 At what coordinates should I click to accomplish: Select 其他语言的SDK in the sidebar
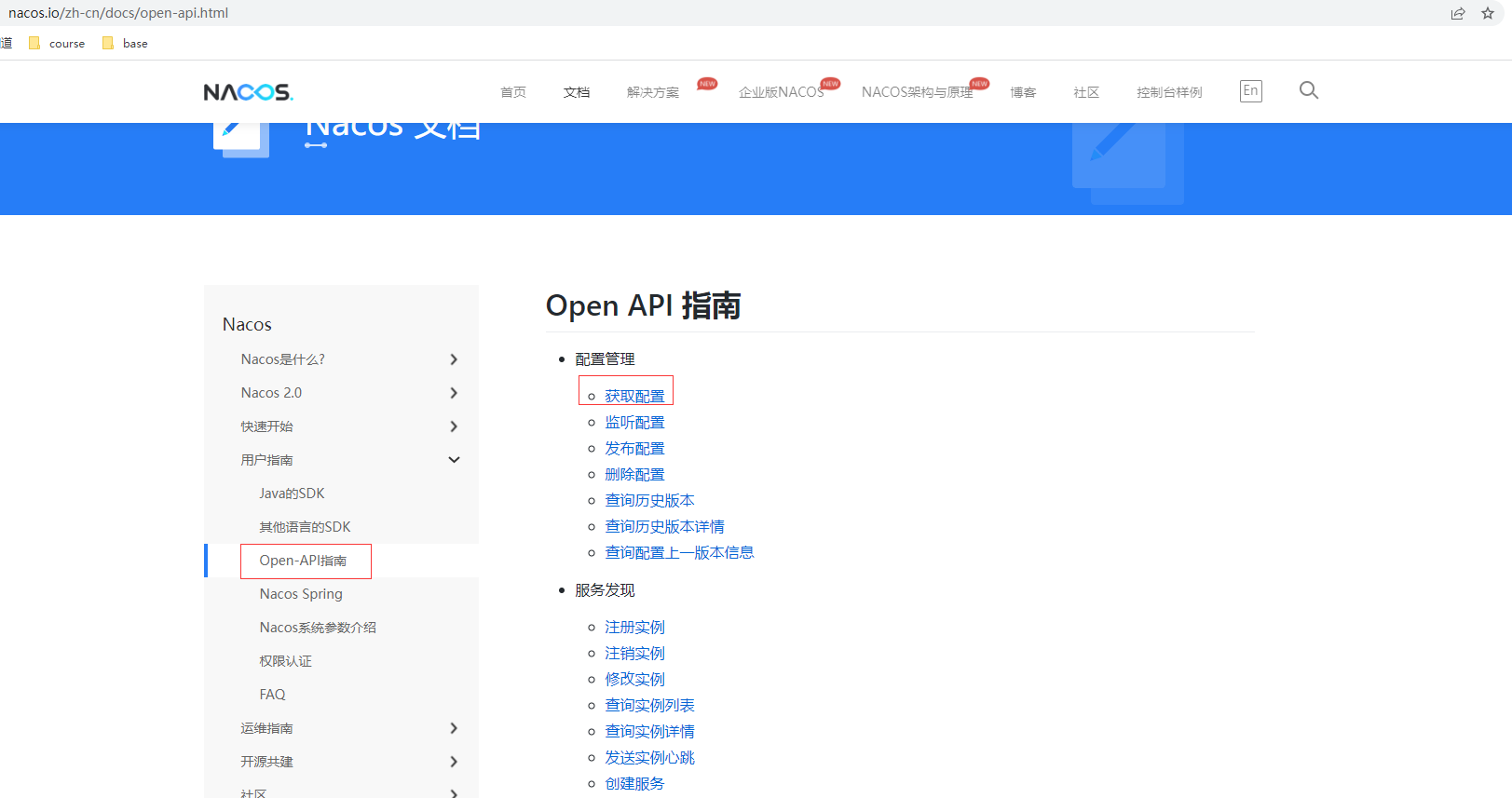pos(306,527)
